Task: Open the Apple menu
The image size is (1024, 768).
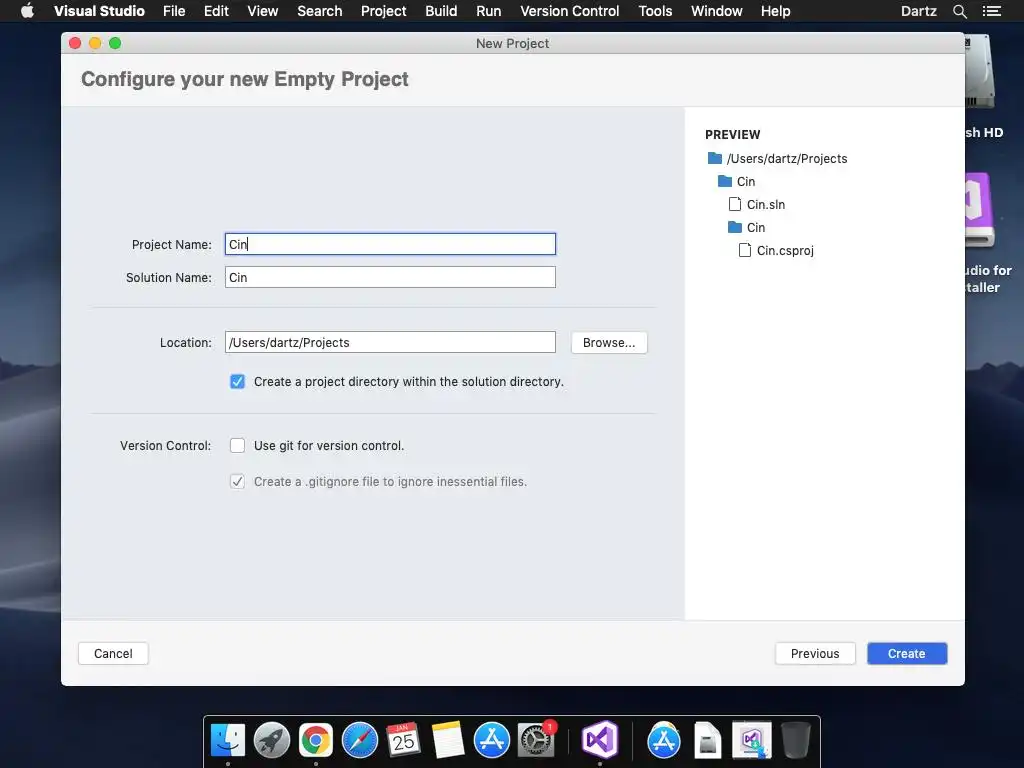Action: point(27,11)
